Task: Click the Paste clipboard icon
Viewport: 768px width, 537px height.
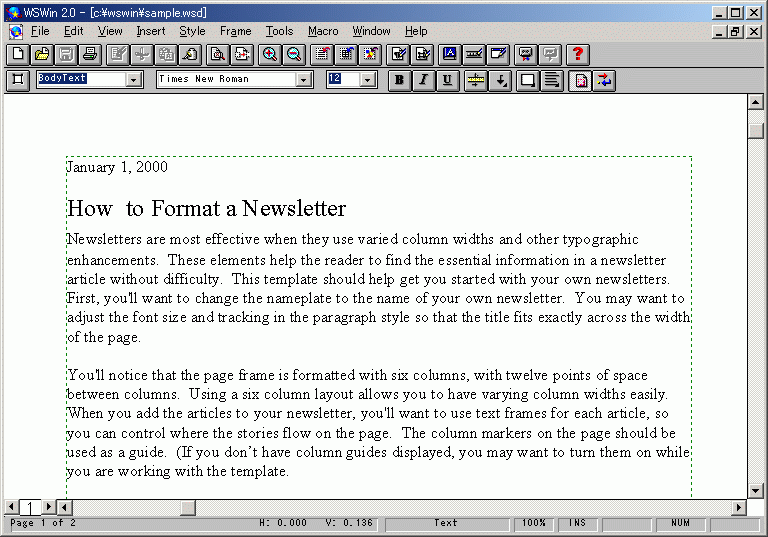Action: (x=190, y=54)
